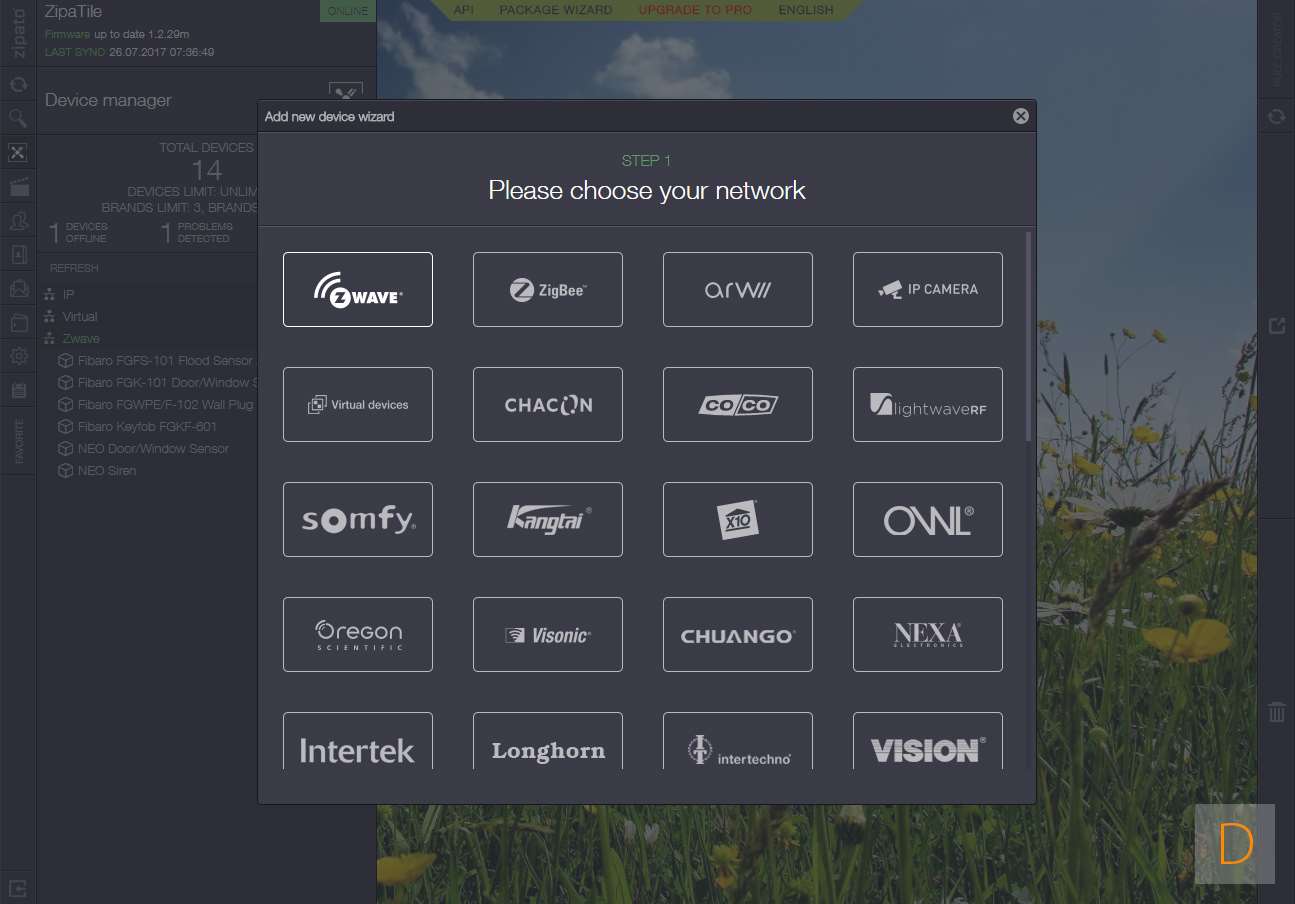Pick the intertechno brand tile
The width and height of the screenshot is (1295, 904).
tap(738, 741)
